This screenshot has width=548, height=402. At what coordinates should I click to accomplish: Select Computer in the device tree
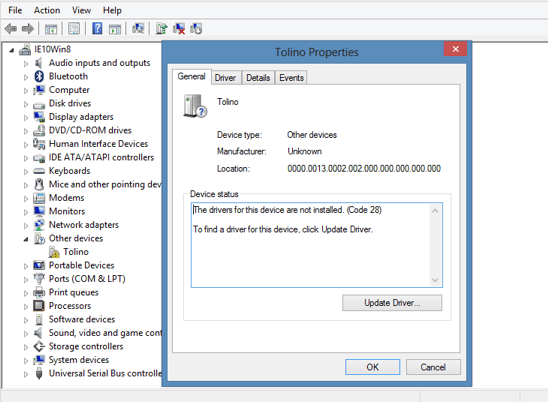point(69,90)
